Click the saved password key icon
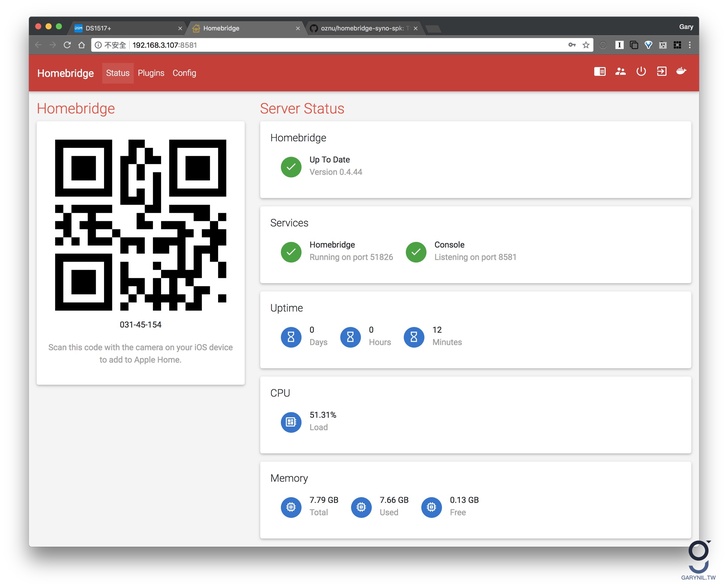 (572, 45)
